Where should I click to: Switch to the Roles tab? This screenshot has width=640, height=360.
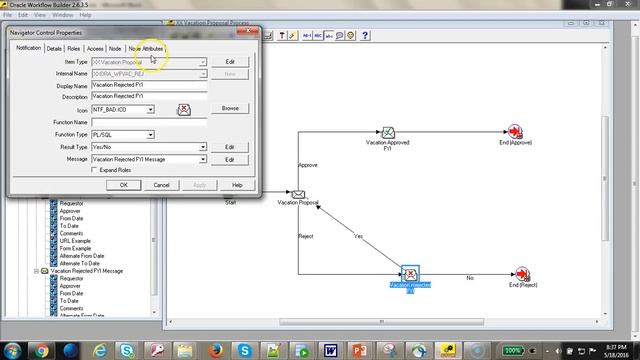pyautogui.click(x=73, y=49)
